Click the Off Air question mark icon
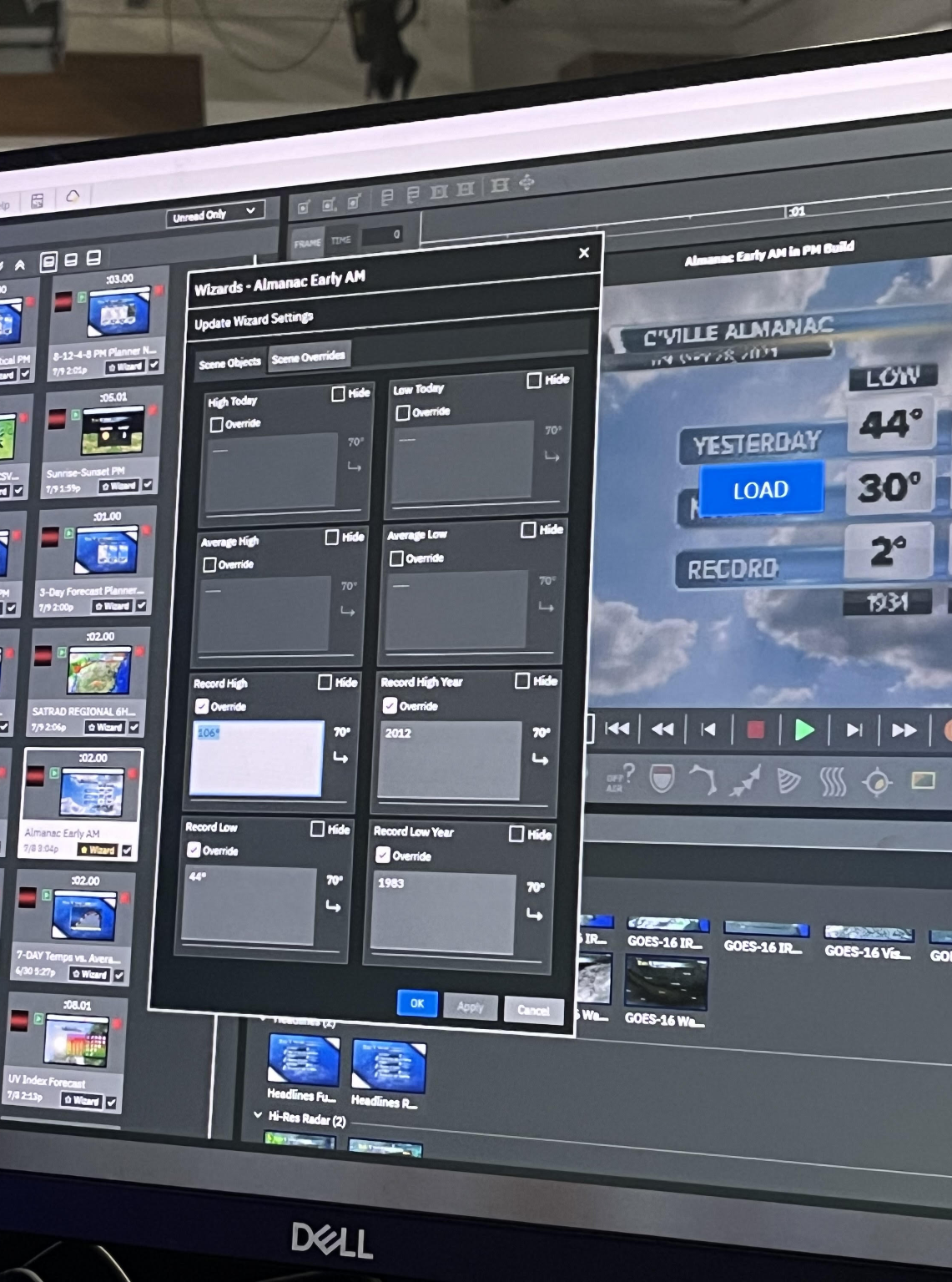 tap(620, 777)
